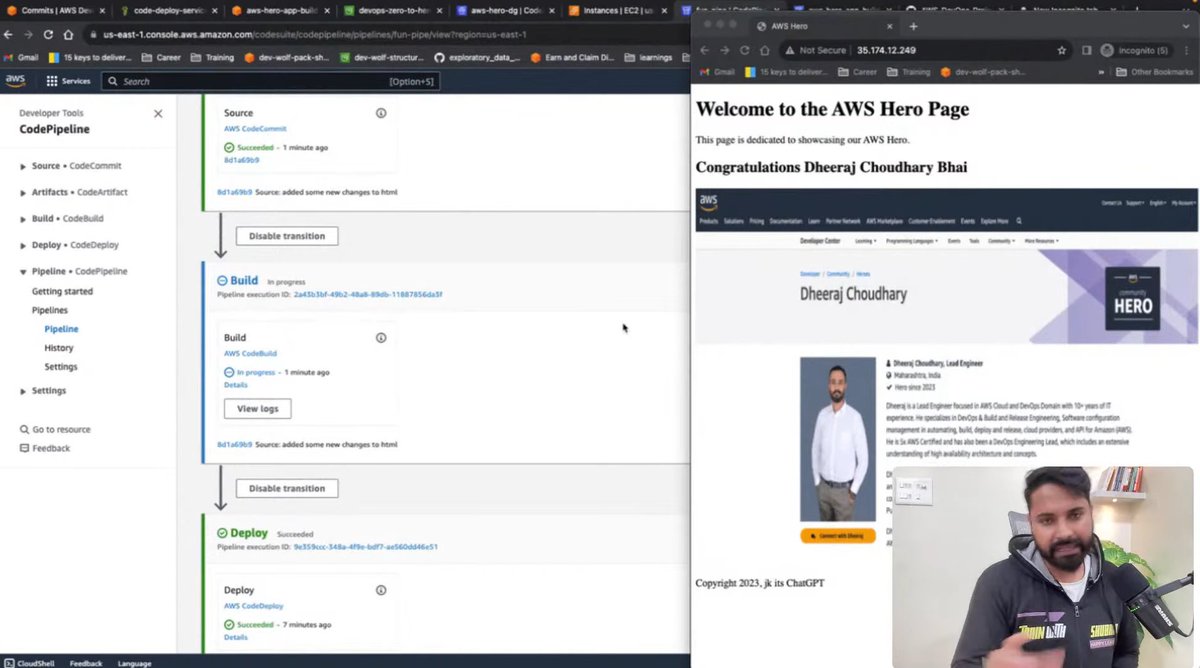Click the Incognito (5) profile indicator
The height and width of the screenshot is (668, 1200).
1134,50
